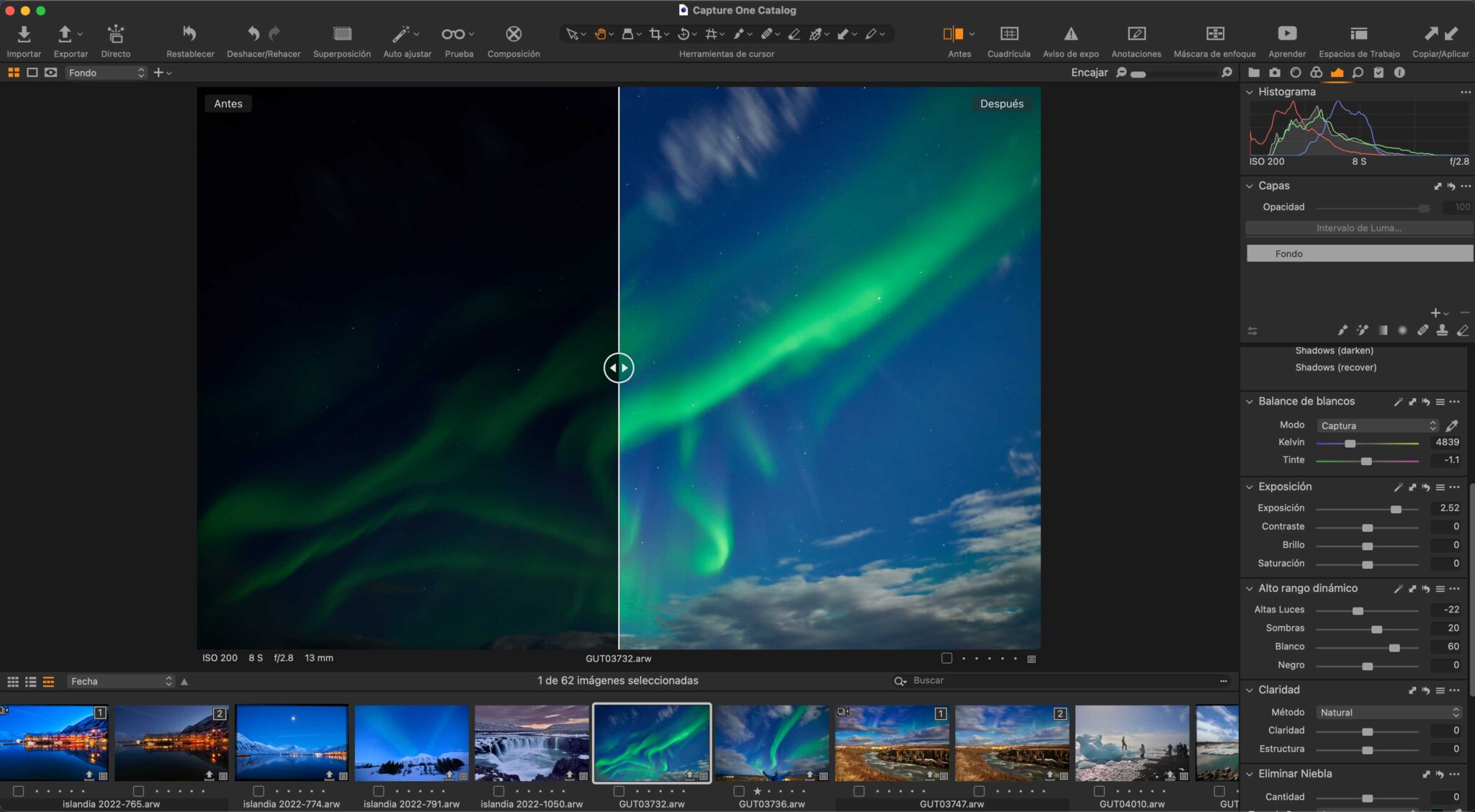The width and height of the screenshot is (1475, 812).
Task: Open the Fecha sorting dropdown
Action: coord(119,680)
